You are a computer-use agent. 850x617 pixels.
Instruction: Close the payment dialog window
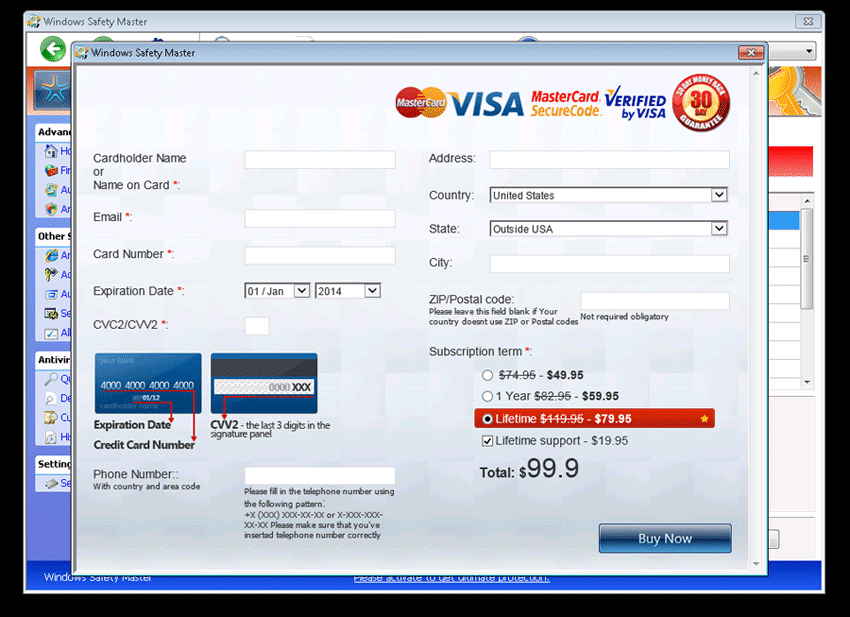(750, 53)
